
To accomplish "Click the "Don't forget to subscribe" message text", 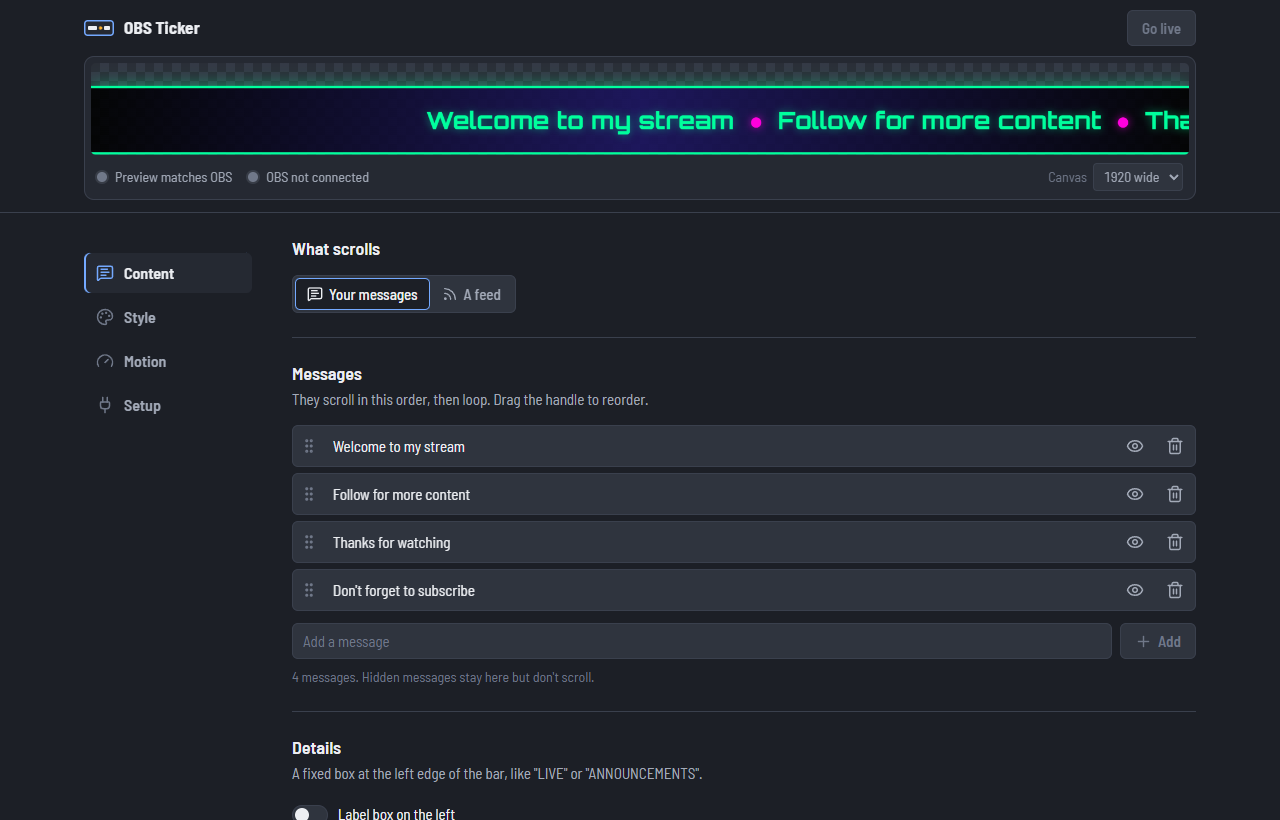I will 404,590.
